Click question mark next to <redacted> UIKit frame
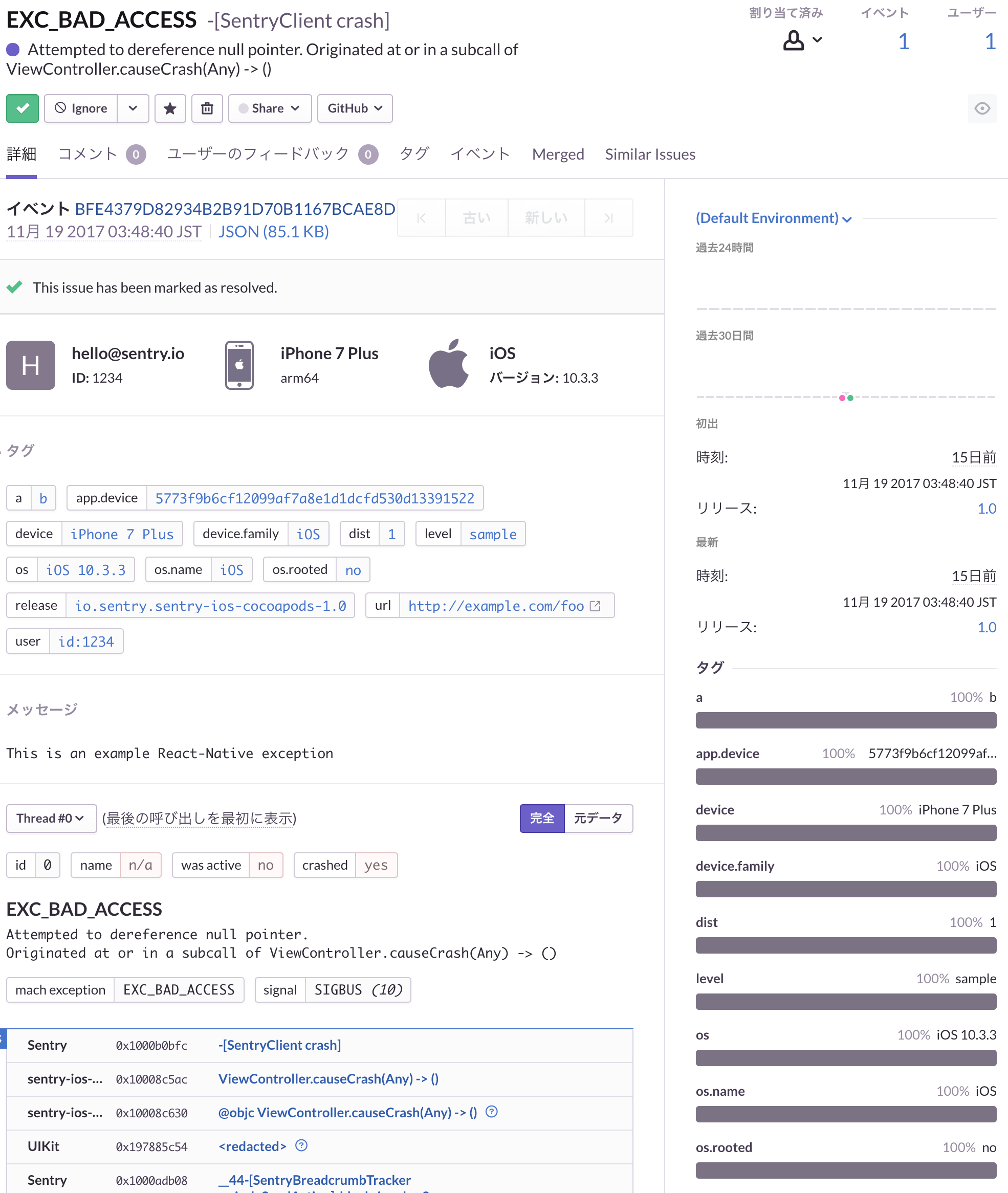Viewport: 1008px width, 1193px height. pyautogui.click(x=302, y=1146)
